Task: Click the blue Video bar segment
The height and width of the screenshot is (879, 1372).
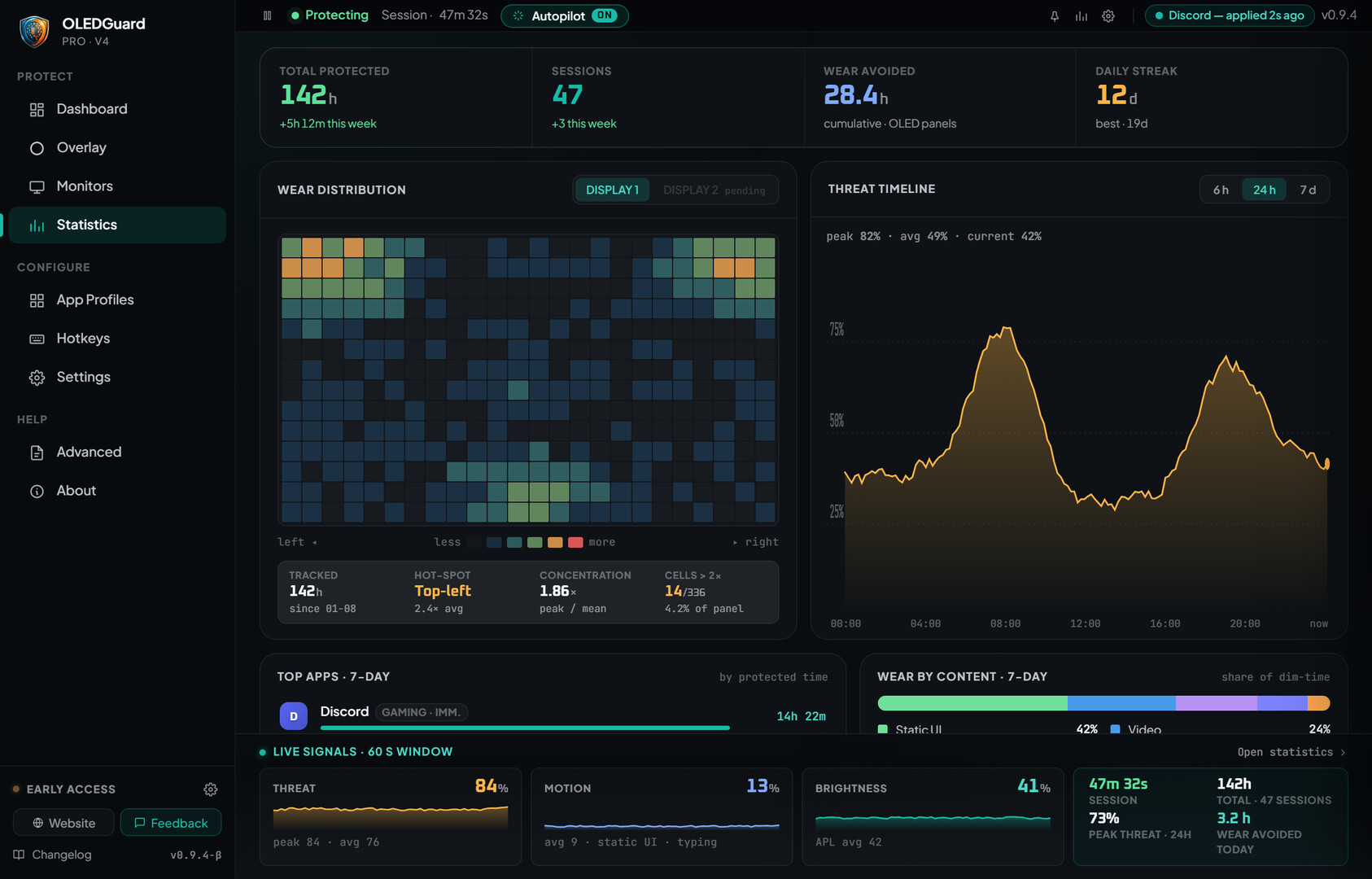Action: click(x=1121, y=703)
